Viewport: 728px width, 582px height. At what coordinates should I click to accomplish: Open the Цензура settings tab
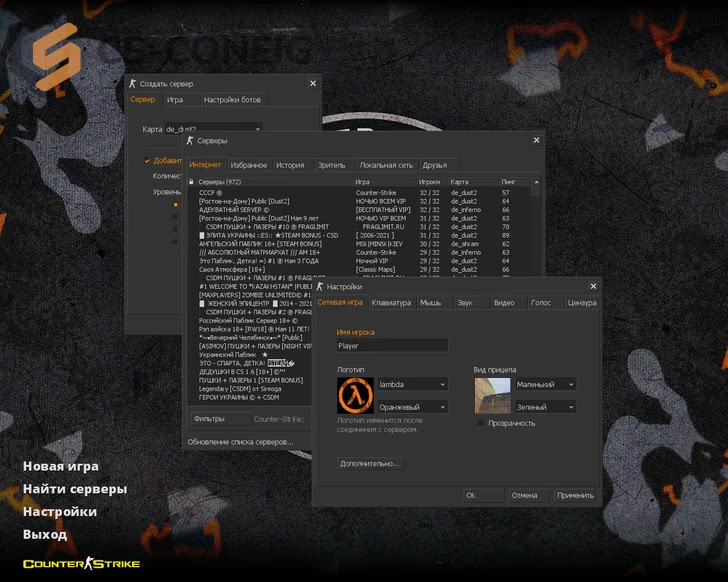click(582, 303)
